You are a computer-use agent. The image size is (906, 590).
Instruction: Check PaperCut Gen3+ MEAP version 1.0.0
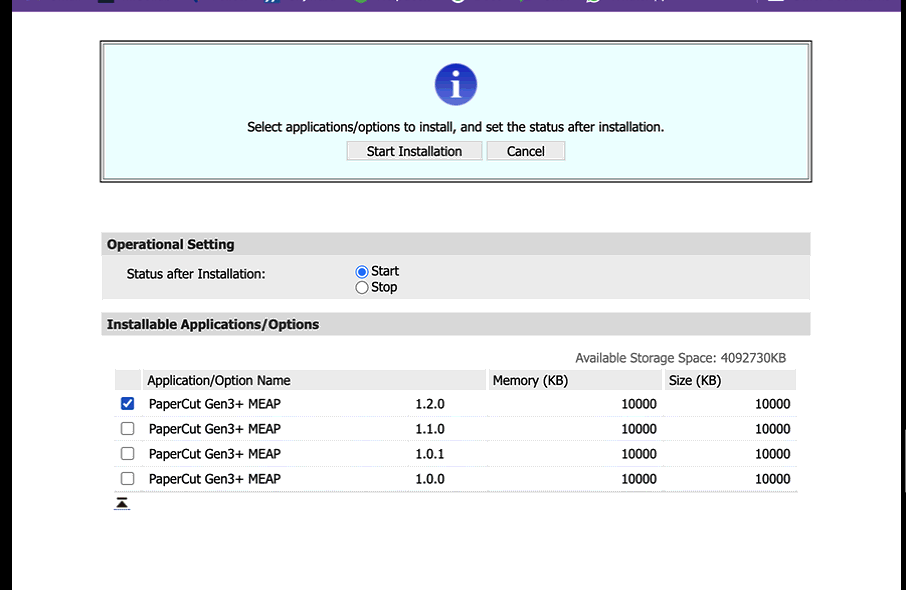128,478
